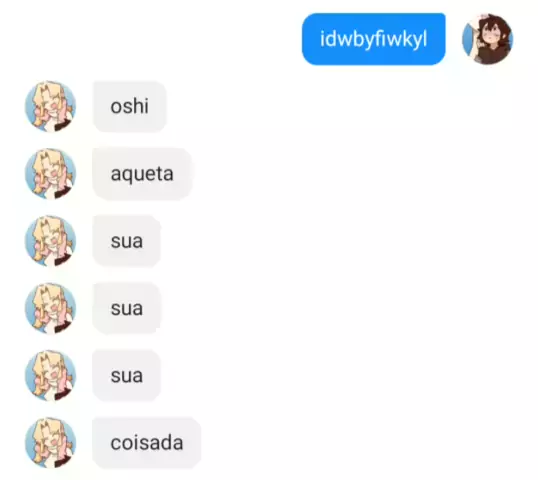This screenshot has height=480, width=538.
Task: Tap the third 'sua' message bubble
Action: pyautogui.click(x=127, y=375)
